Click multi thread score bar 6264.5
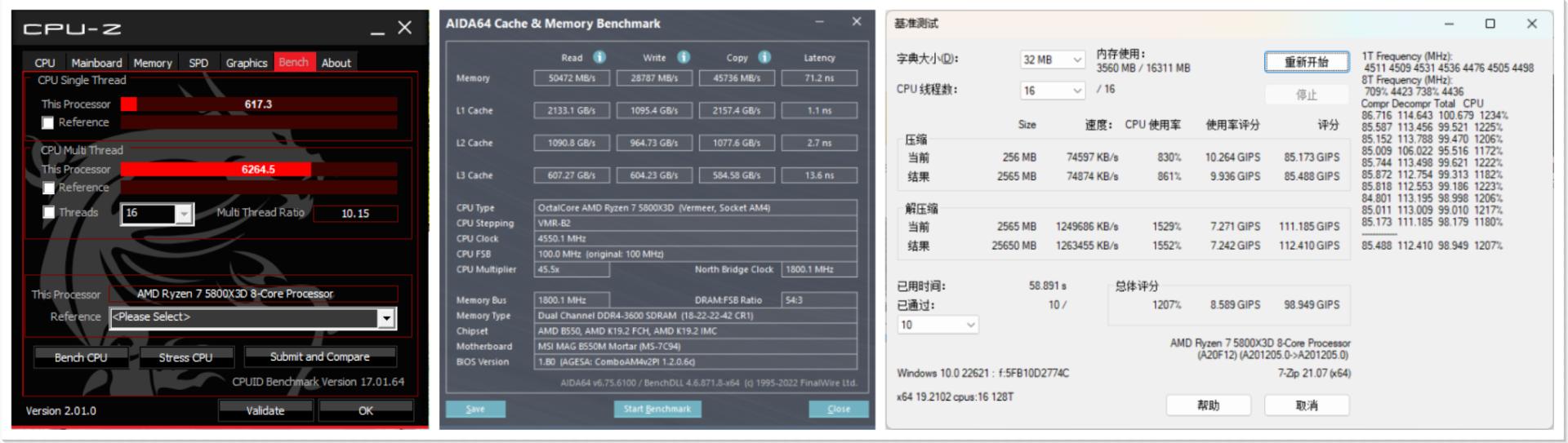1568x443 pixels. (x=259, y=169)
